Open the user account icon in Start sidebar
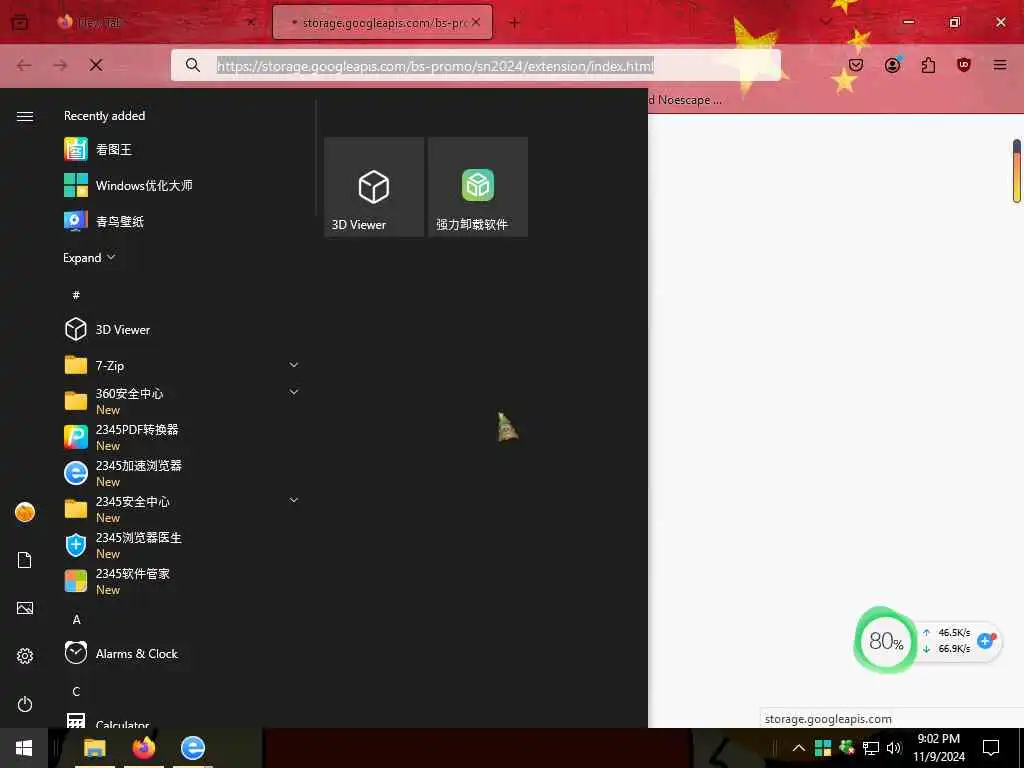The image size is (1024, 768). (25, 512)
